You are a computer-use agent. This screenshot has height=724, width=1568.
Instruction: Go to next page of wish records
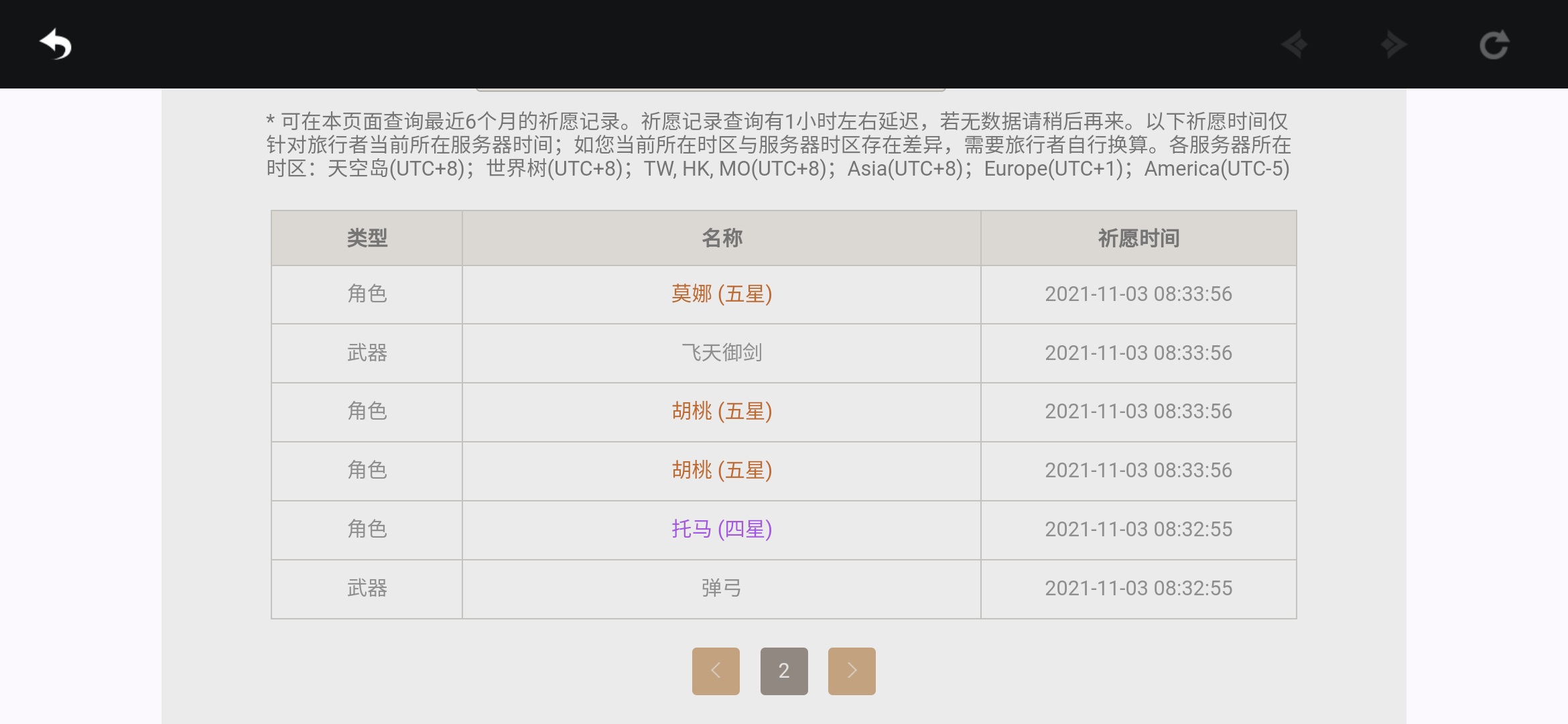[852, 670]
